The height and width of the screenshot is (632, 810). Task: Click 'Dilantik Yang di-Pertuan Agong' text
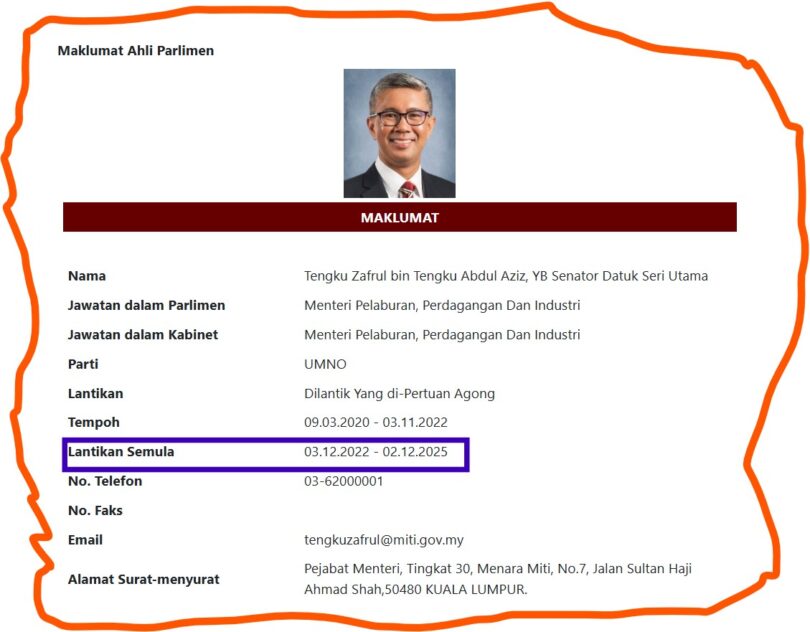click(399, 394)
